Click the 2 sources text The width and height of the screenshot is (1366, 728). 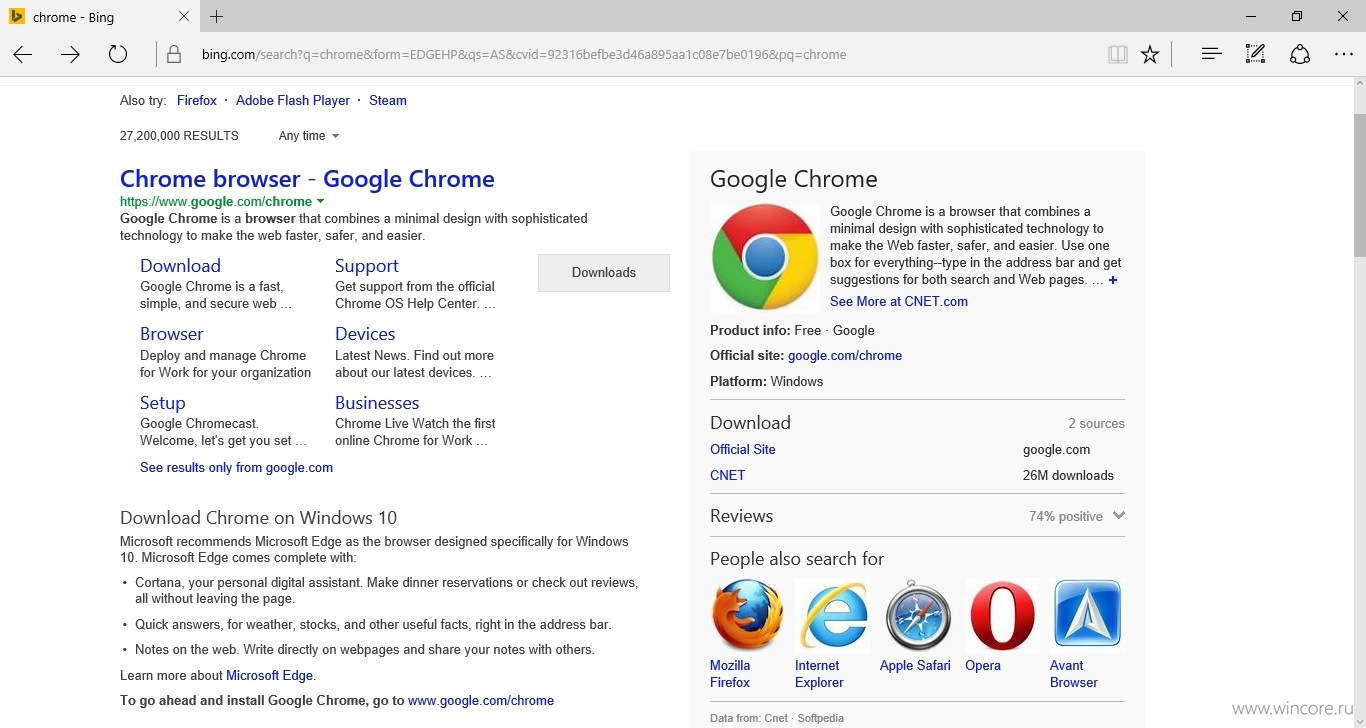click(x=1096, y=424)
